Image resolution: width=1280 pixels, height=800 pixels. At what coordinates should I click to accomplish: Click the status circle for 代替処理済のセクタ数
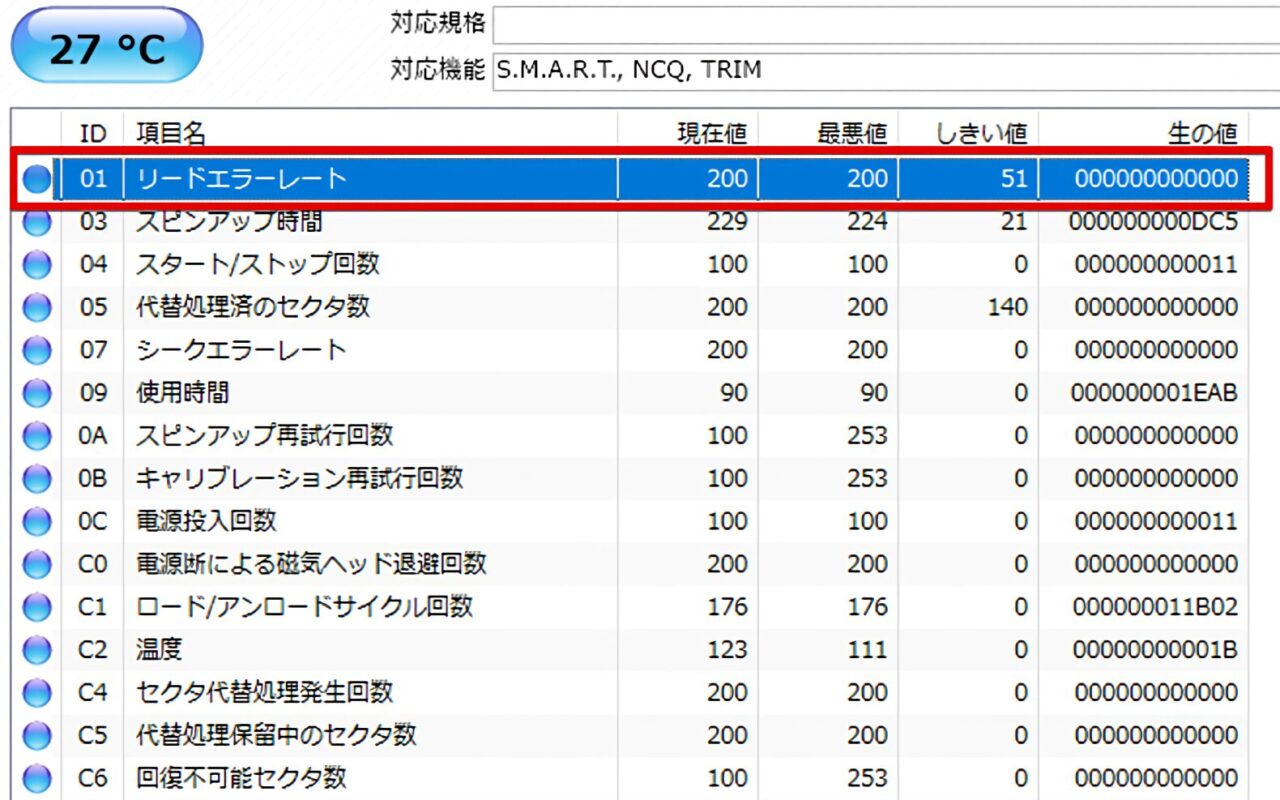pos(37,308)
